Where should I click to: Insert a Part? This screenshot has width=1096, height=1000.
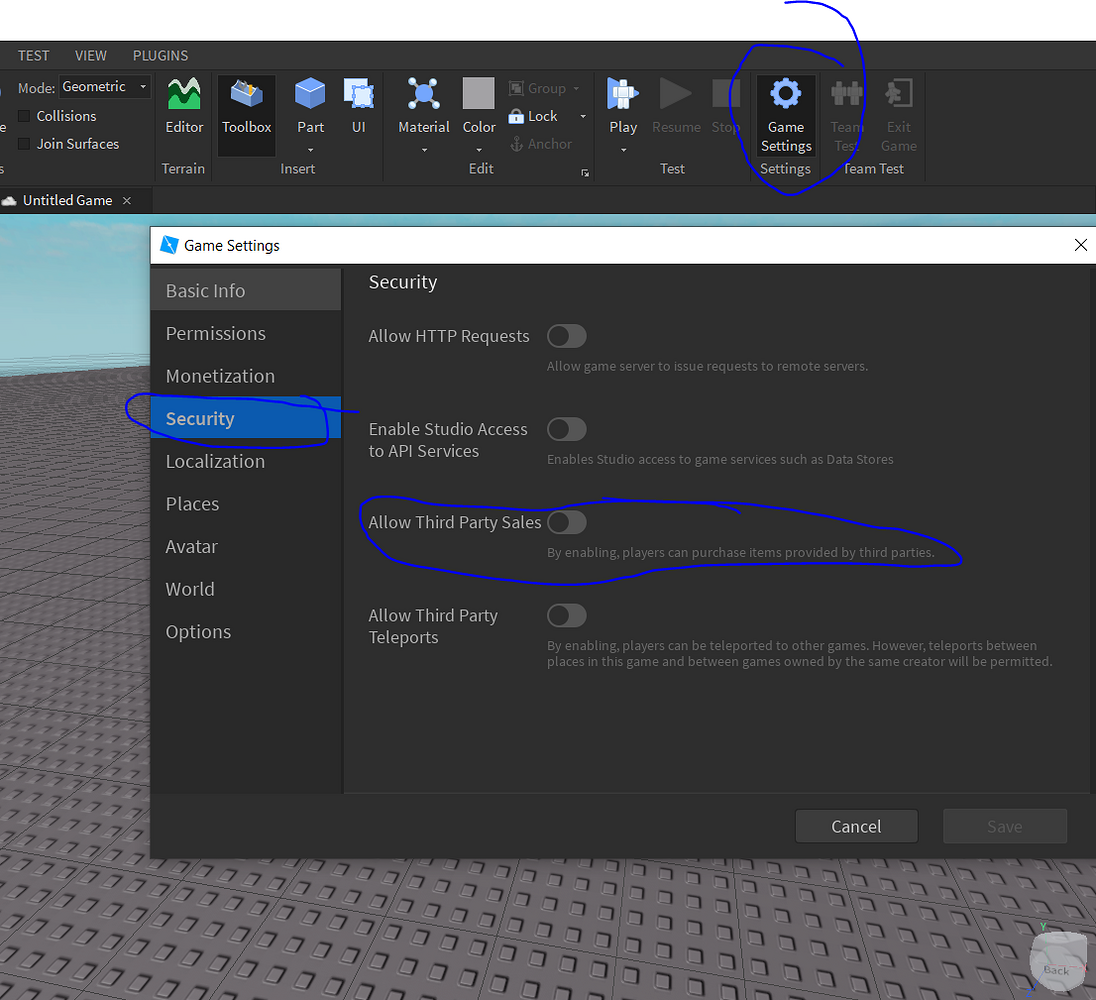(310, 110)
